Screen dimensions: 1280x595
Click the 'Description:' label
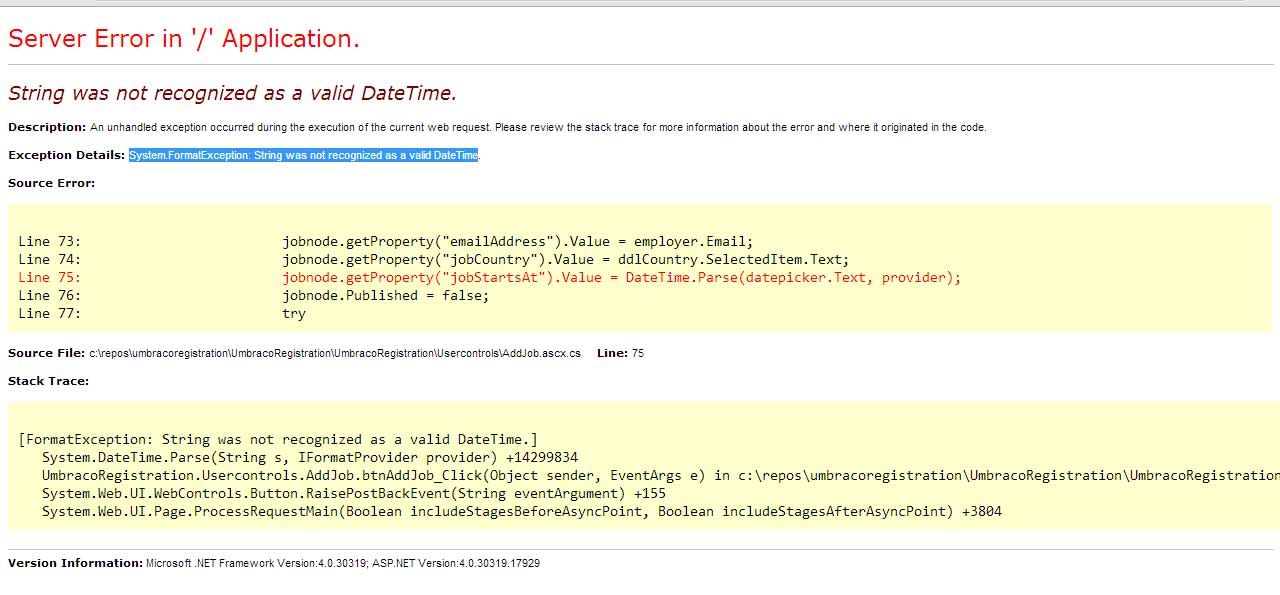(47, 127)
